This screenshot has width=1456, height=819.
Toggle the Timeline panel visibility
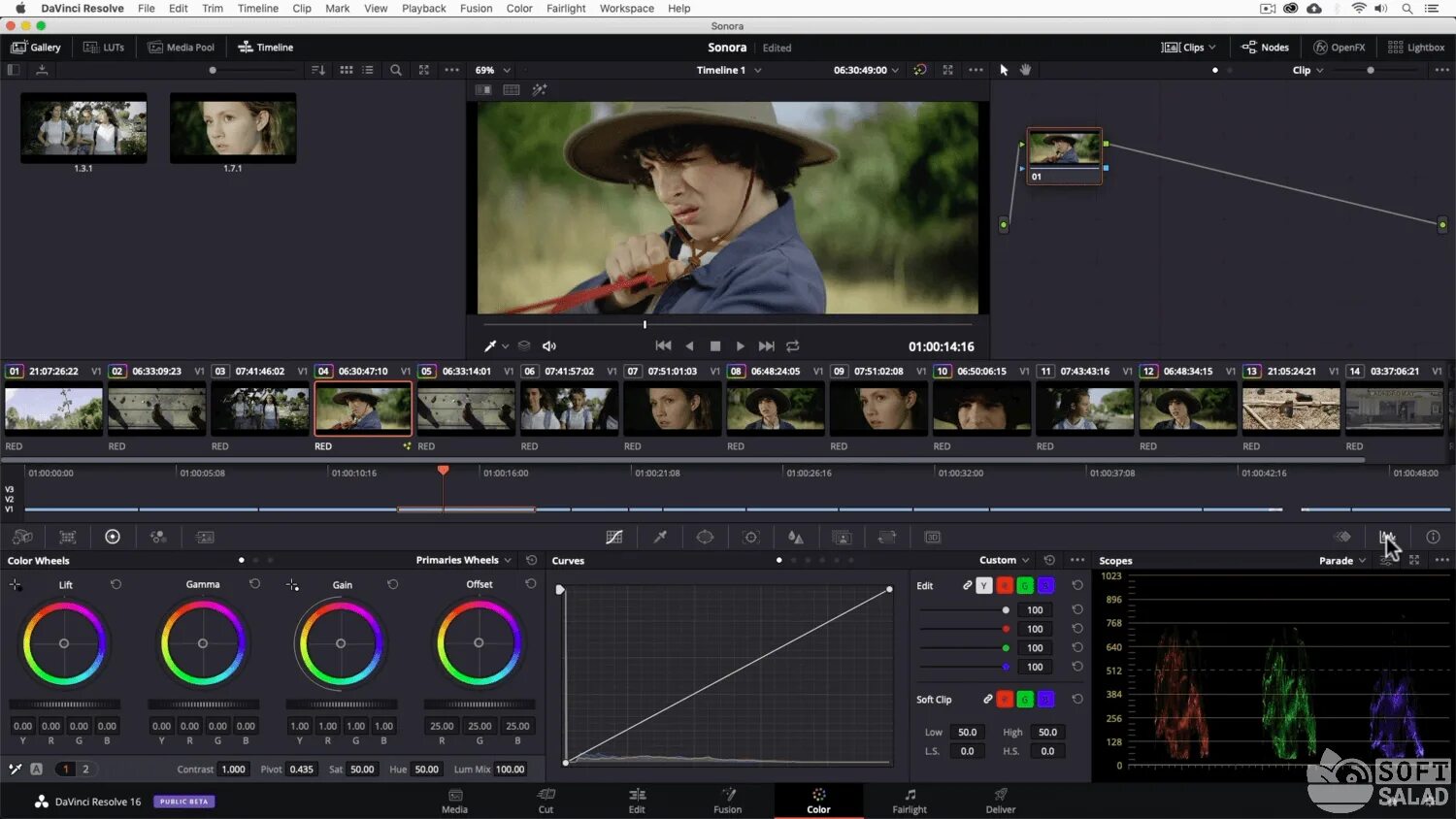265,47
